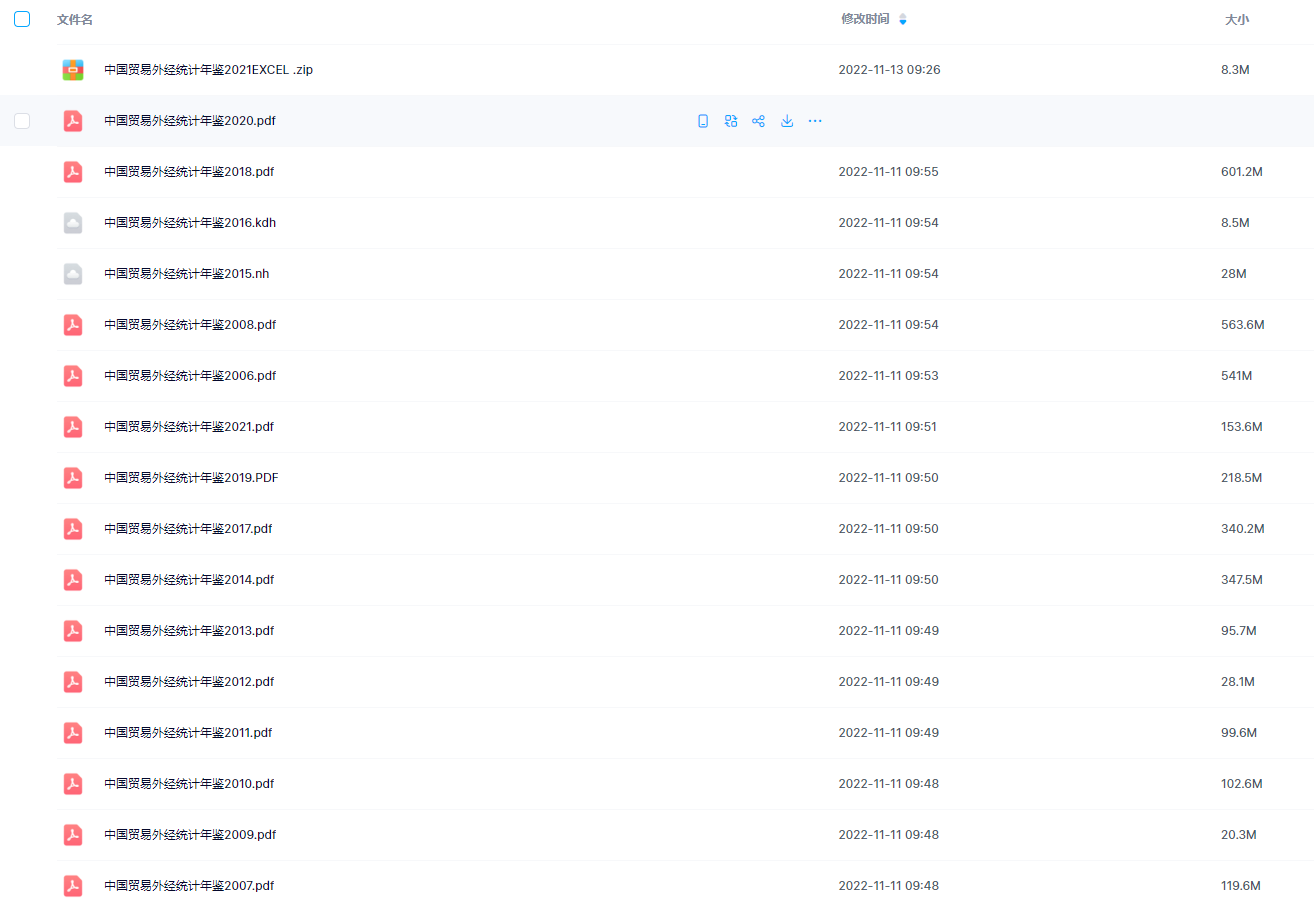Open the three-dot more menu for 2020.pdf
This screenshot has width=1314, height=904.
pyautogui.click(x=815, y=121)
